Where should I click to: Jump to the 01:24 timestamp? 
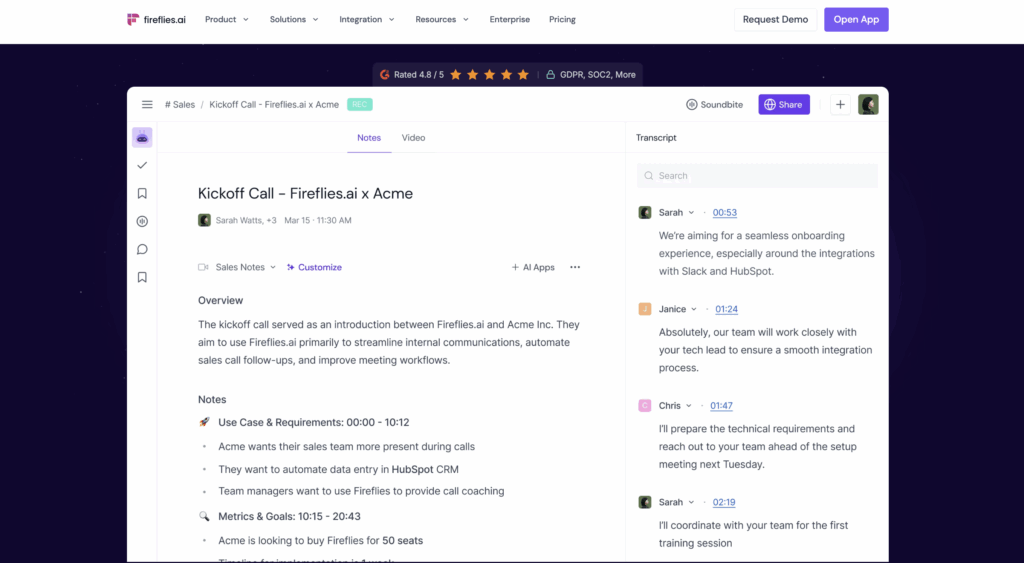pyautogui.click(x=726, y=309)
